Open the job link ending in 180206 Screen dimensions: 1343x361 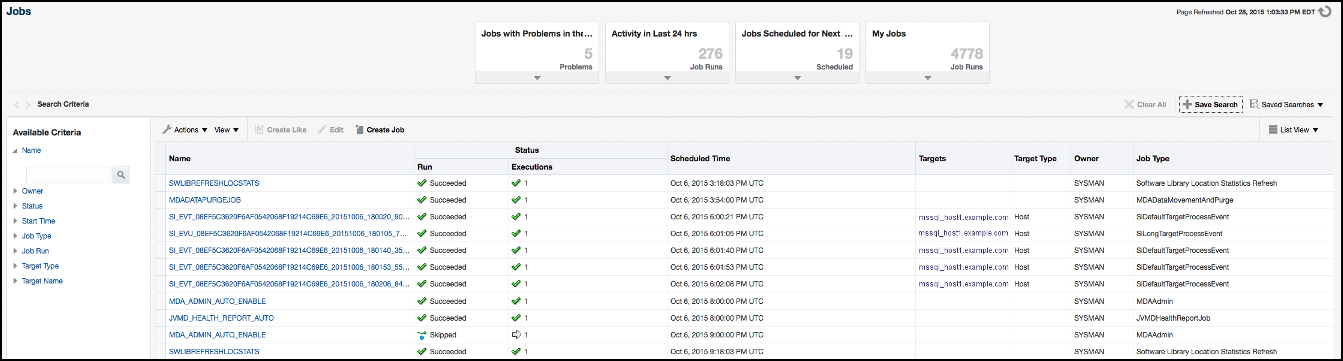[x=288, y=284]
